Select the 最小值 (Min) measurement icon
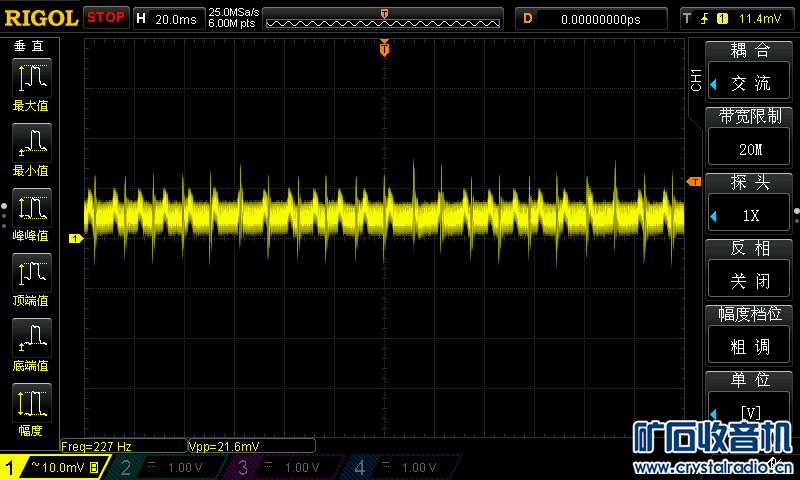 [30, 149]
